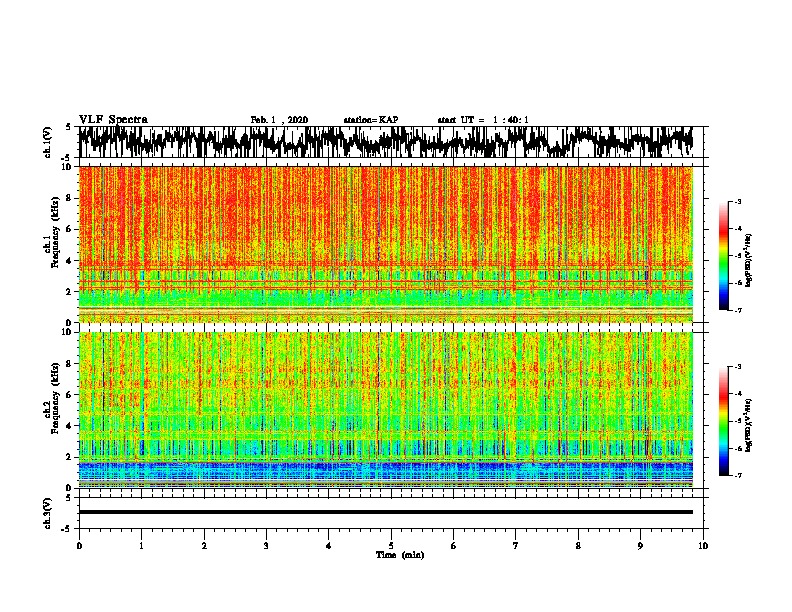Click inside the ch.1 spectrogram panel
This screenshot has width=792, height=612.
(385, 244)
